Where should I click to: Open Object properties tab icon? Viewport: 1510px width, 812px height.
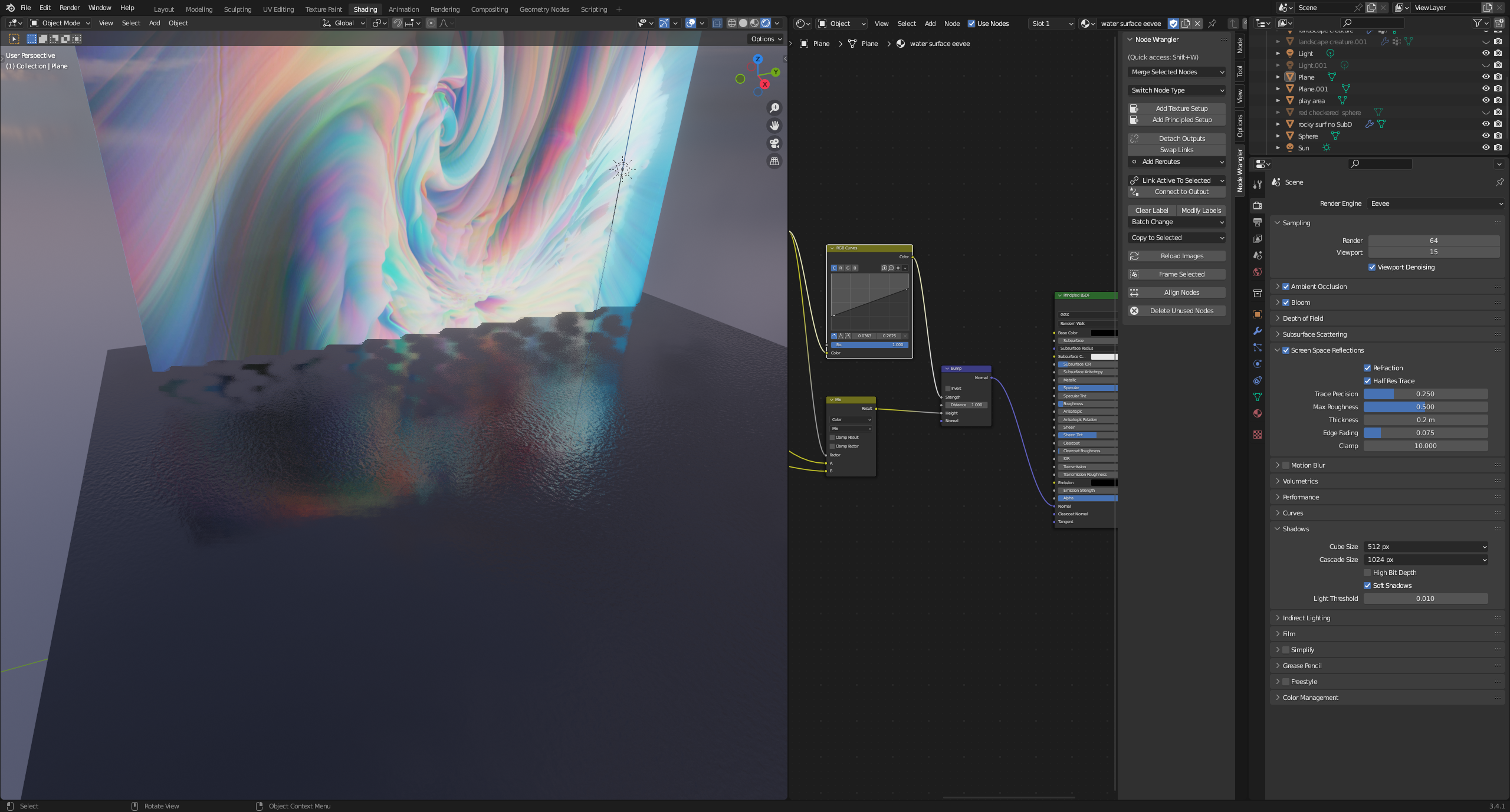pos(1258,314)
